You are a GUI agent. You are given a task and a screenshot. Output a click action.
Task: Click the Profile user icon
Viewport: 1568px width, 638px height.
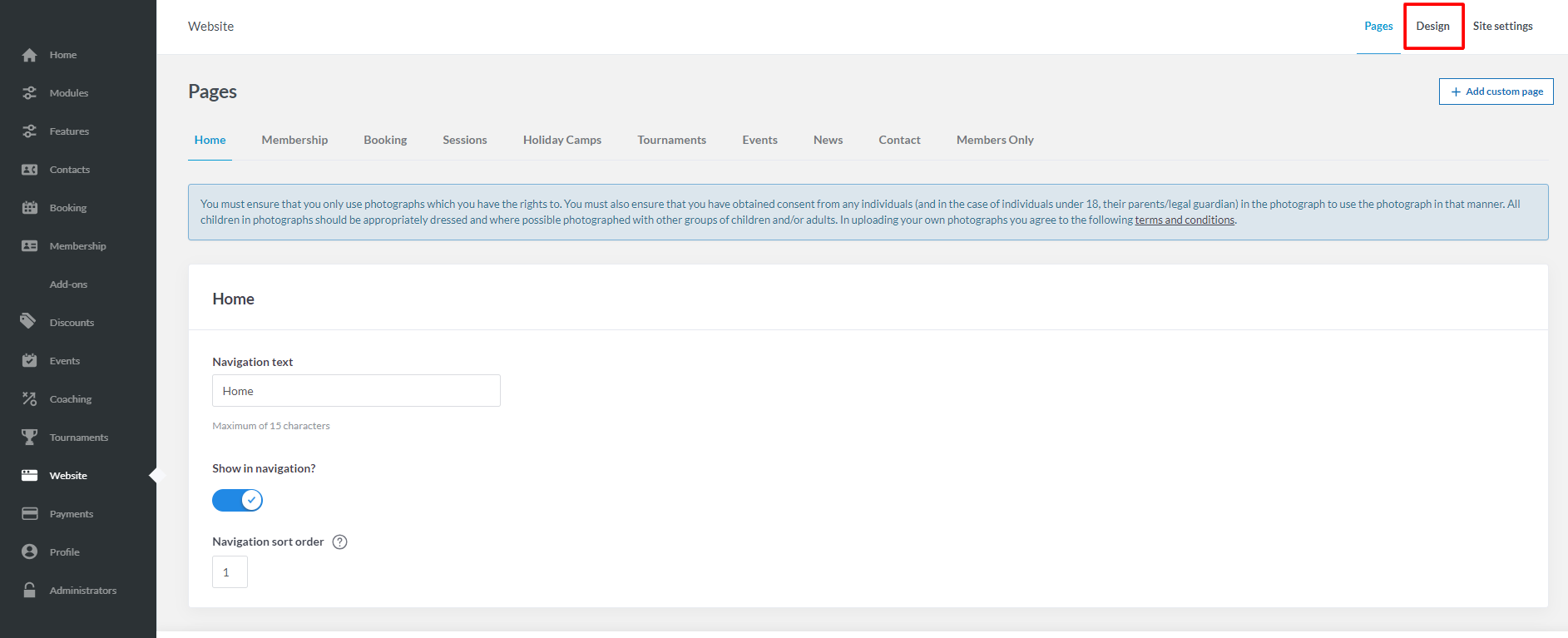[30, 551]
